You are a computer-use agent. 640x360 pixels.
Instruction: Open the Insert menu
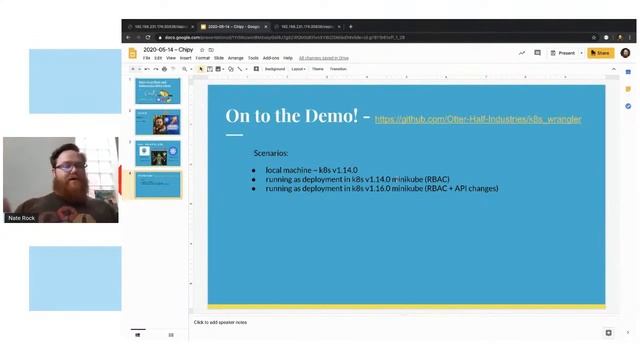coord(185,58)
